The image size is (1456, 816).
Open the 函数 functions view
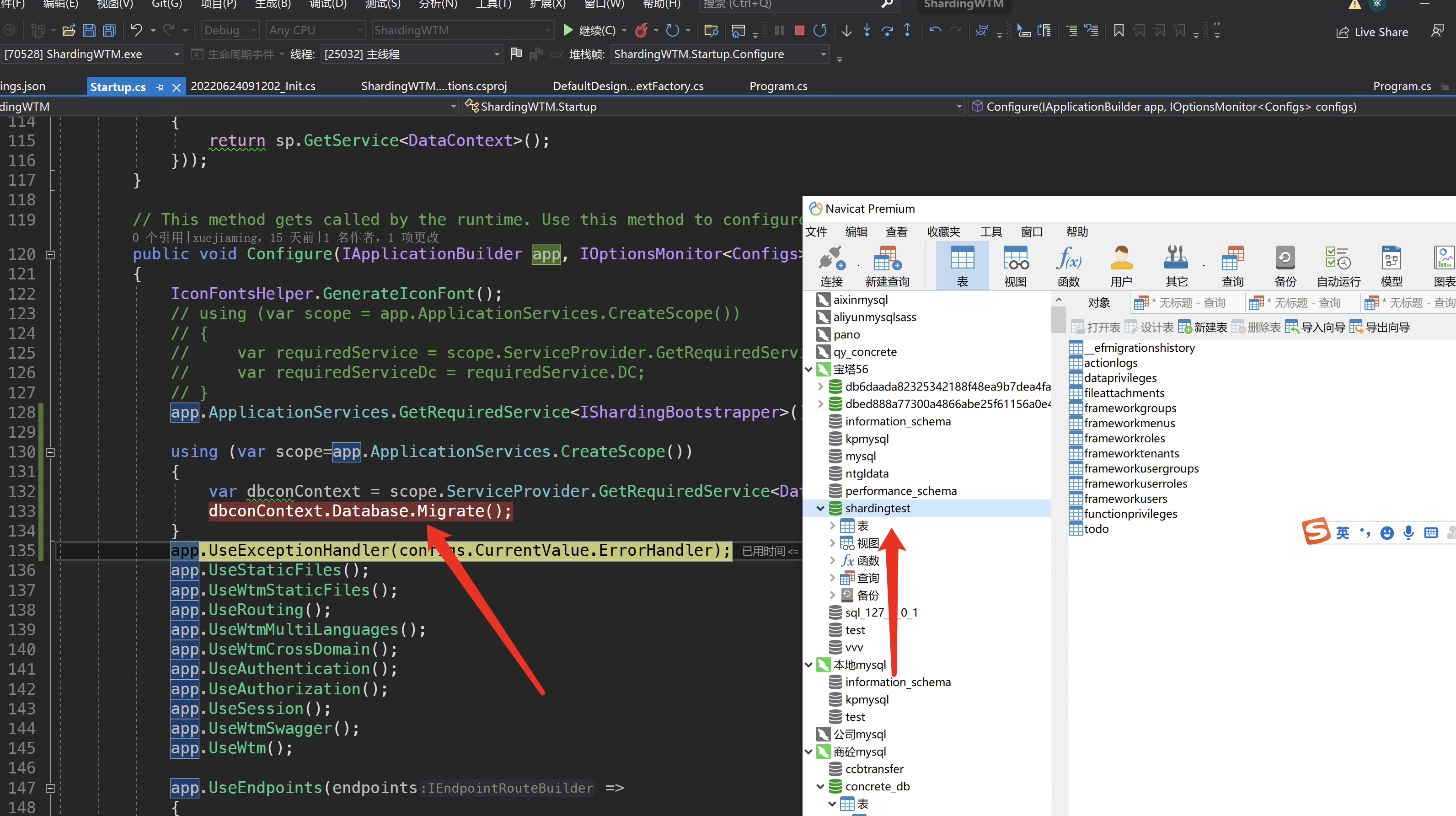(x=1068, y=265)
